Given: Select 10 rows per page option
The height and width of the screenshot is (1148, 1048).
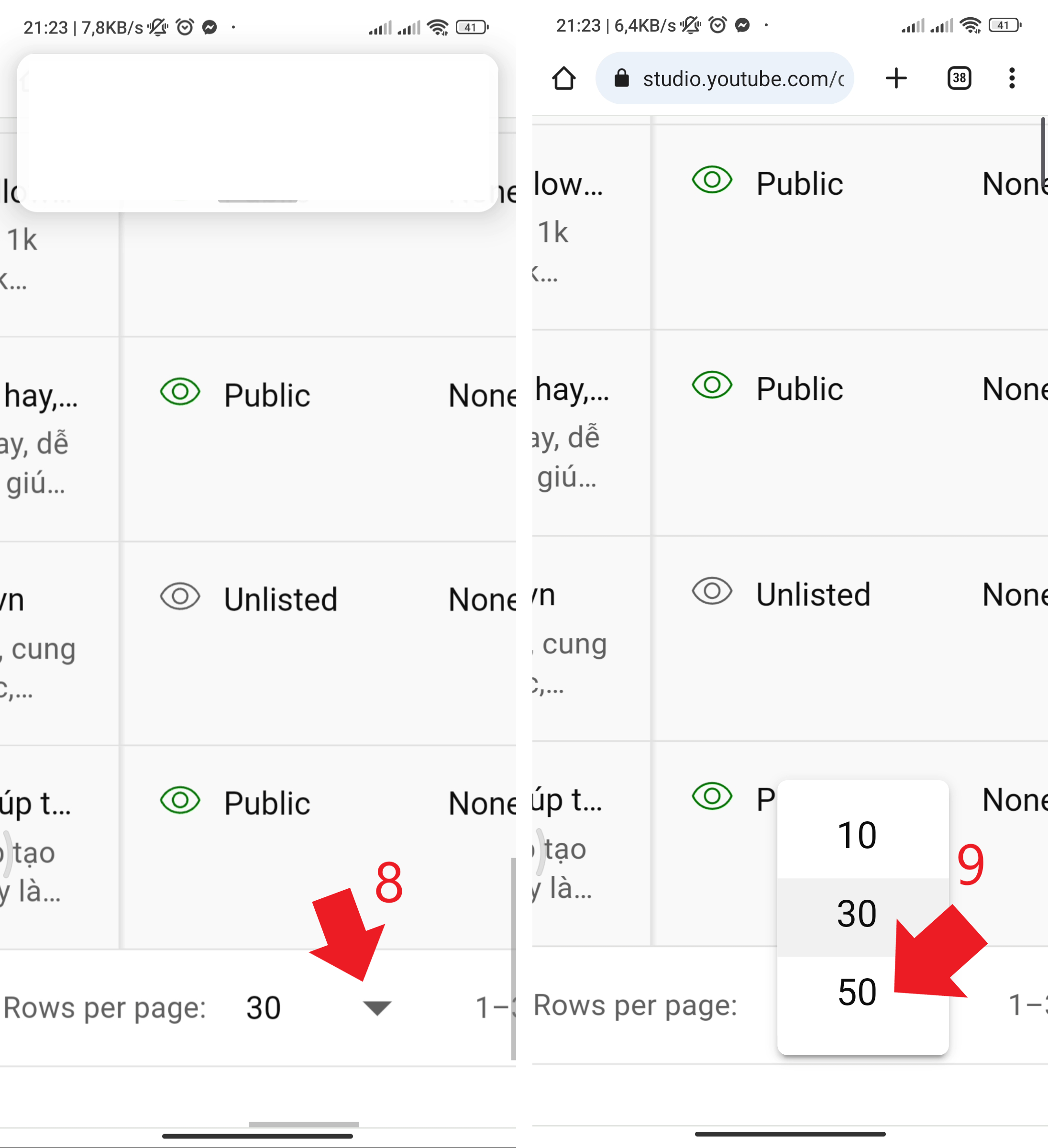Looking at the screenshot, I should pos(857,835).
